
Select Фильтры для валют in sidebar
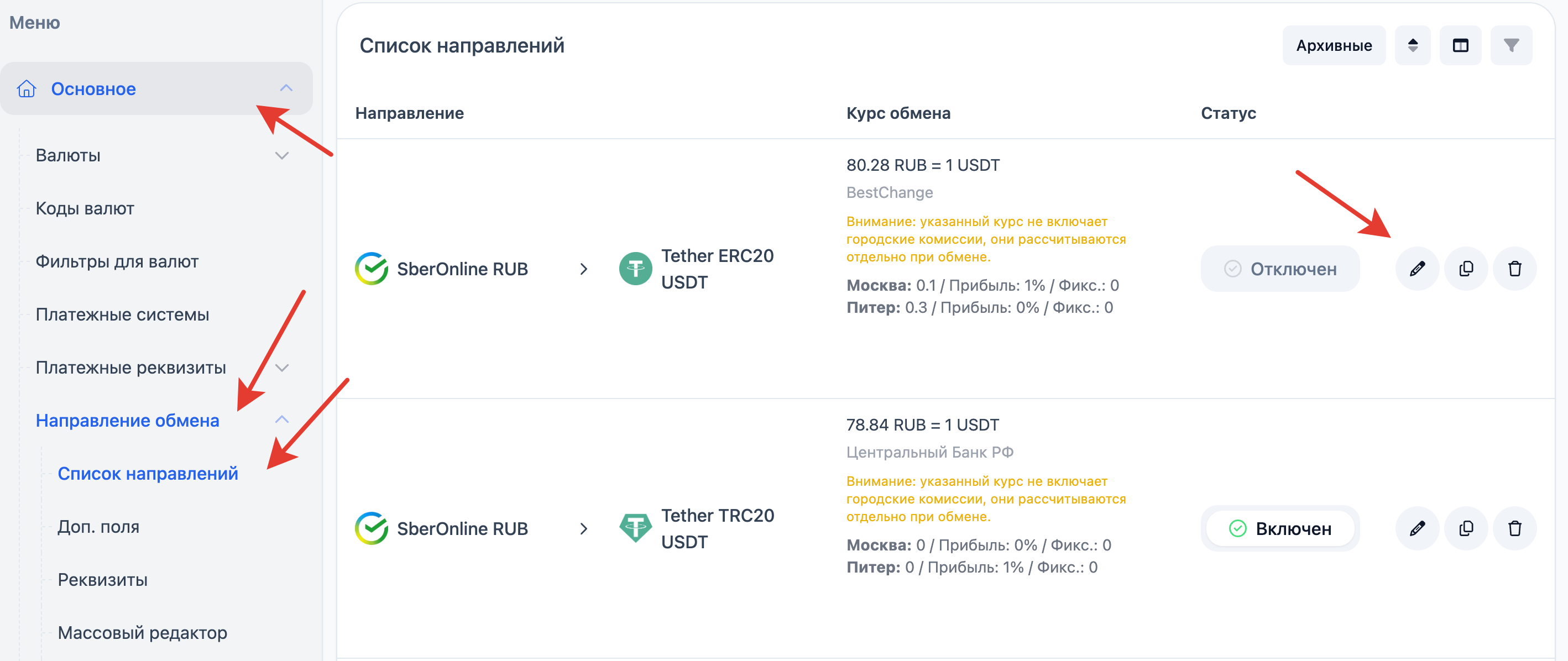[x=117, y=262]
